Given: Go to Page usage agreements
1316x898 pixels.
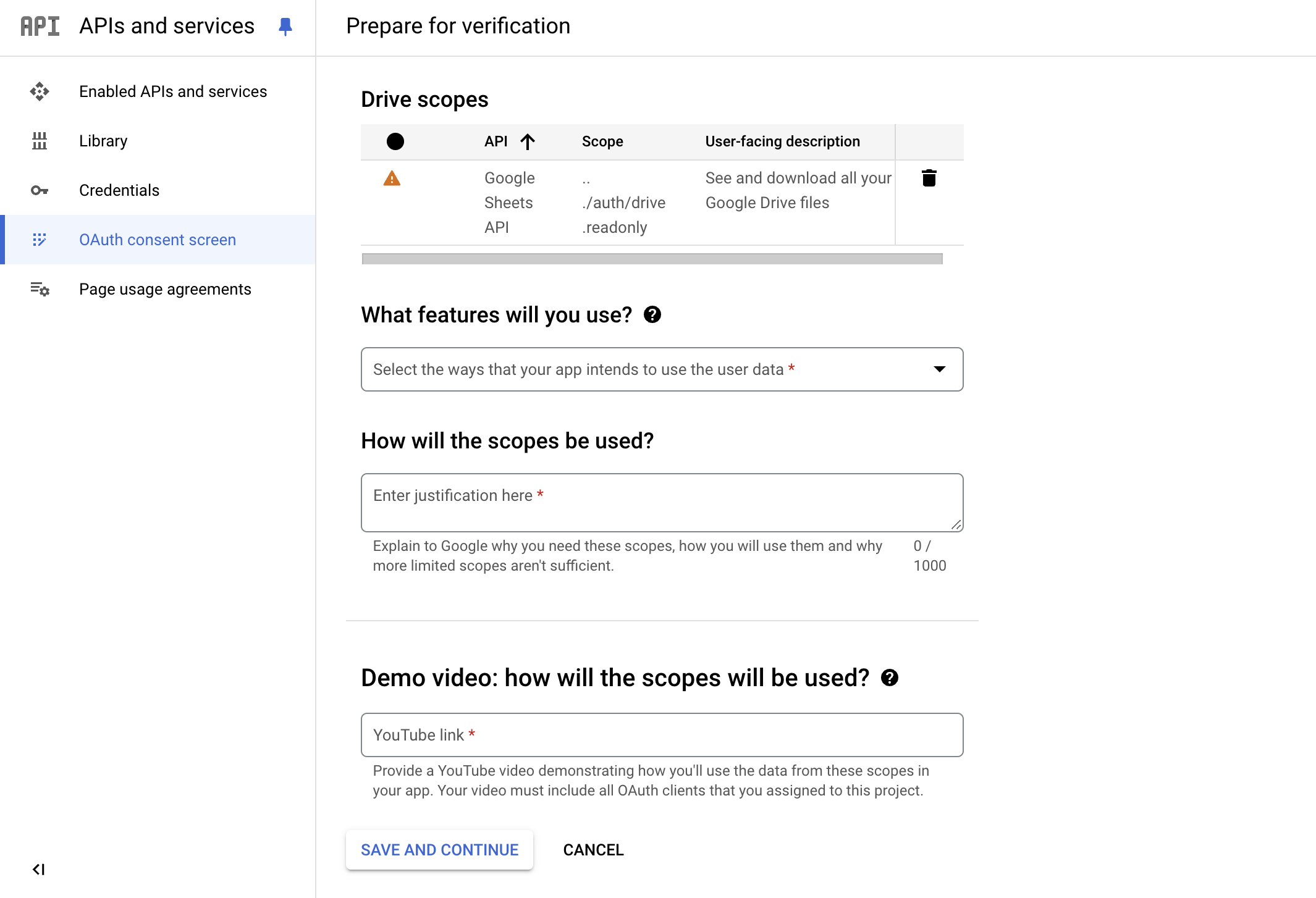Looking at the screenshot, I should tap(165, 289).
